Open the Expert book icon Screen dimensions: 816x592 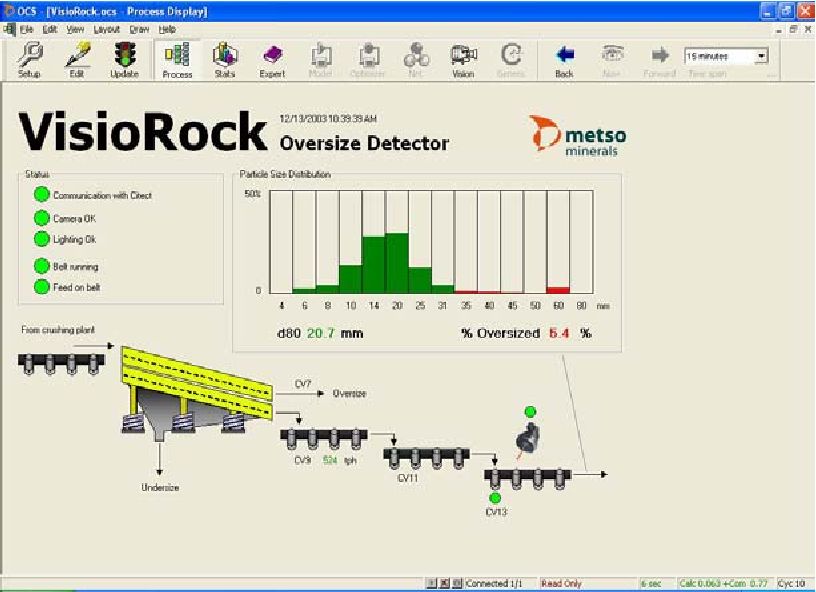(x=272, y=60)
